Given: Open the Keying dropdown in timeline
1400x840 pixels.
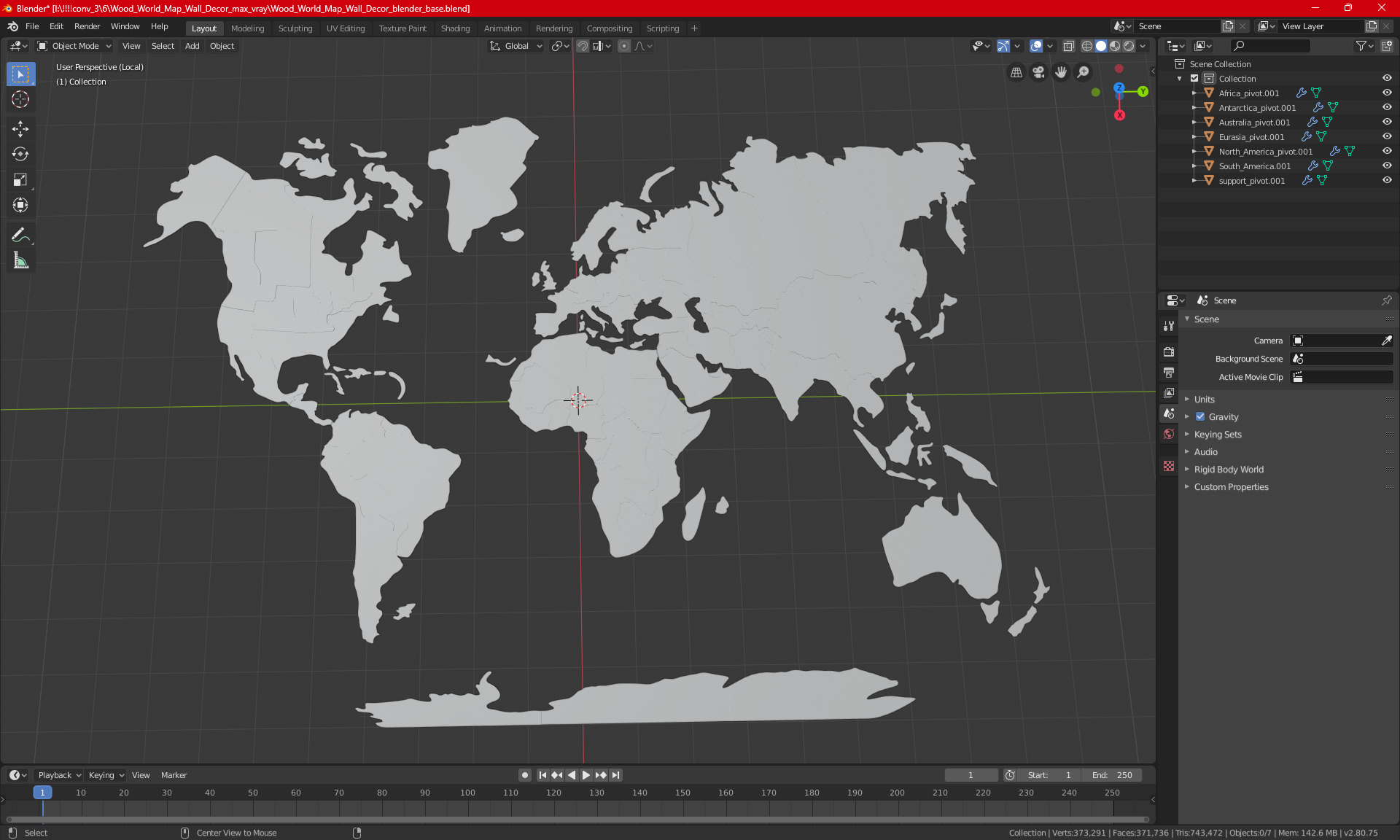Looking at the screenshot, I should tap(106, 775).
